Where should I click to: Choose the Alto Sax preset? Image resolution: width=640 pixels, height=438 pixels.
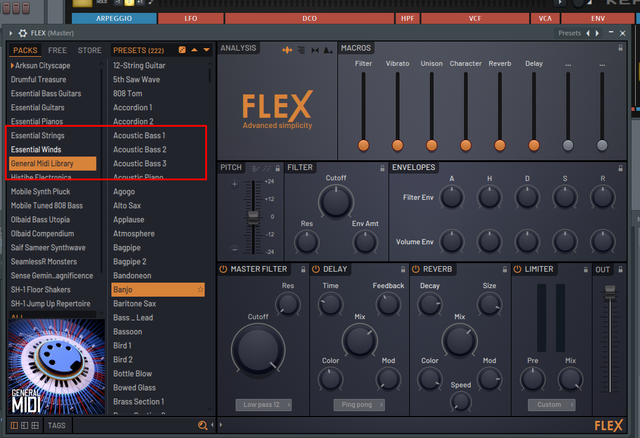click(127, 205)
